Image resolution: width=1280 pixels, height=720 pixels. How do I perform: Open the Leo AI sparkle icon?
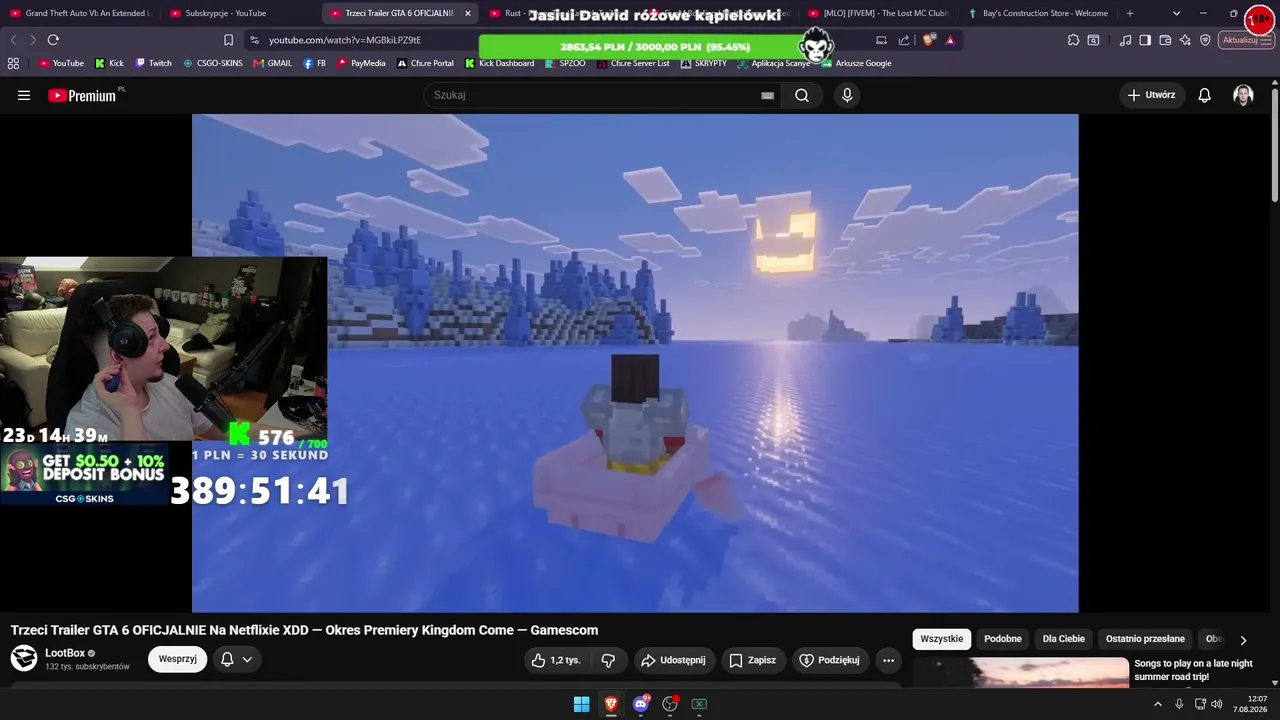click(1185, 40)
